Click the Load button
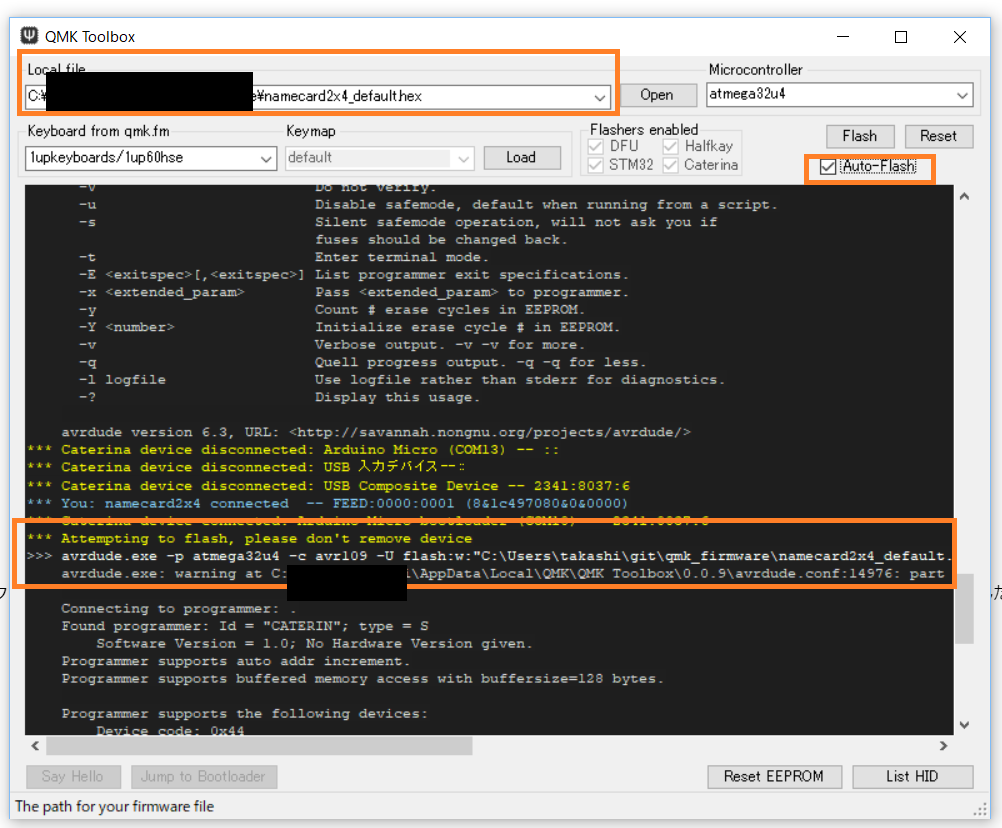 pyautogui.click(x=521, y=158)
